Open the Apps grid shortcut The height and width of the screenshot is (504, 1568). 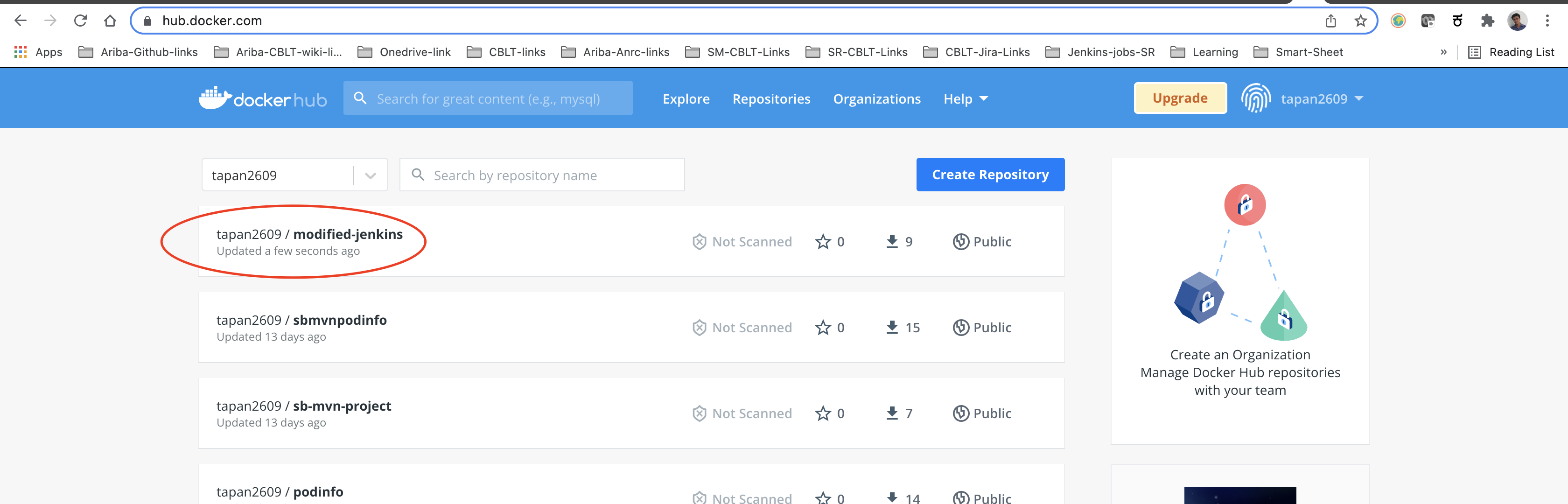coord(38,52)
